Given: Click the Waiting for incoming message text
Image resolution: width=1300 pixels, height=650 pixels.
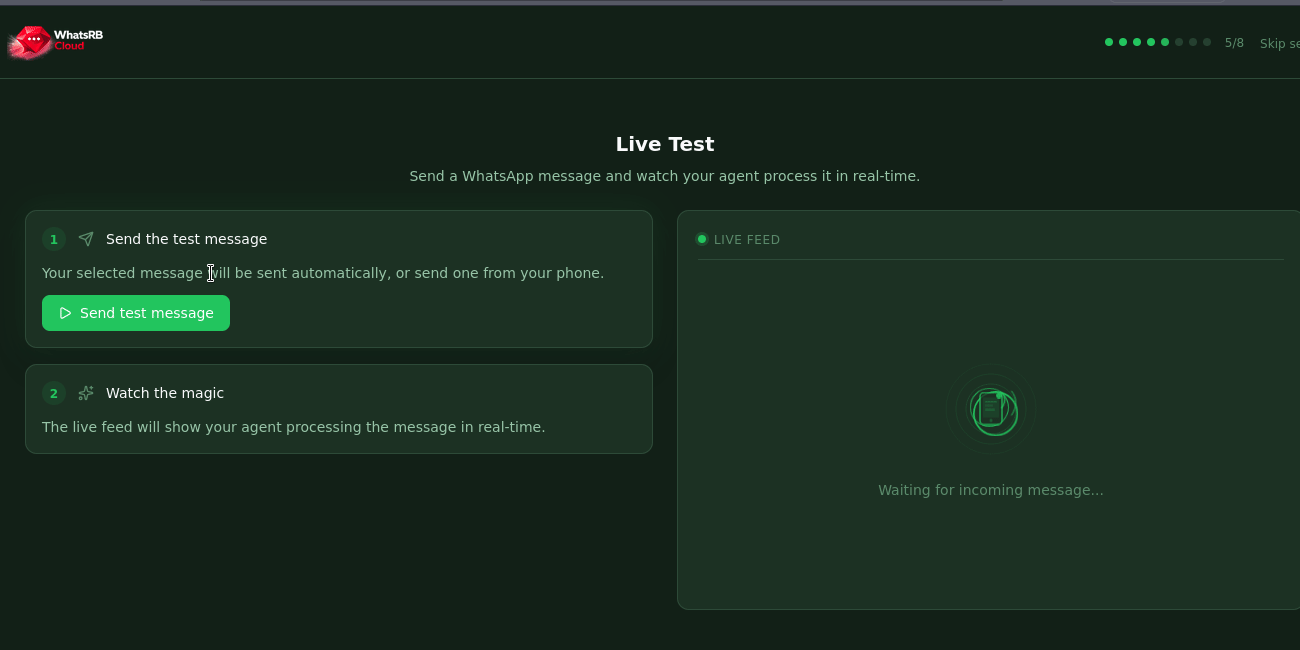Looking at the screenshot, I should point(991,490).
